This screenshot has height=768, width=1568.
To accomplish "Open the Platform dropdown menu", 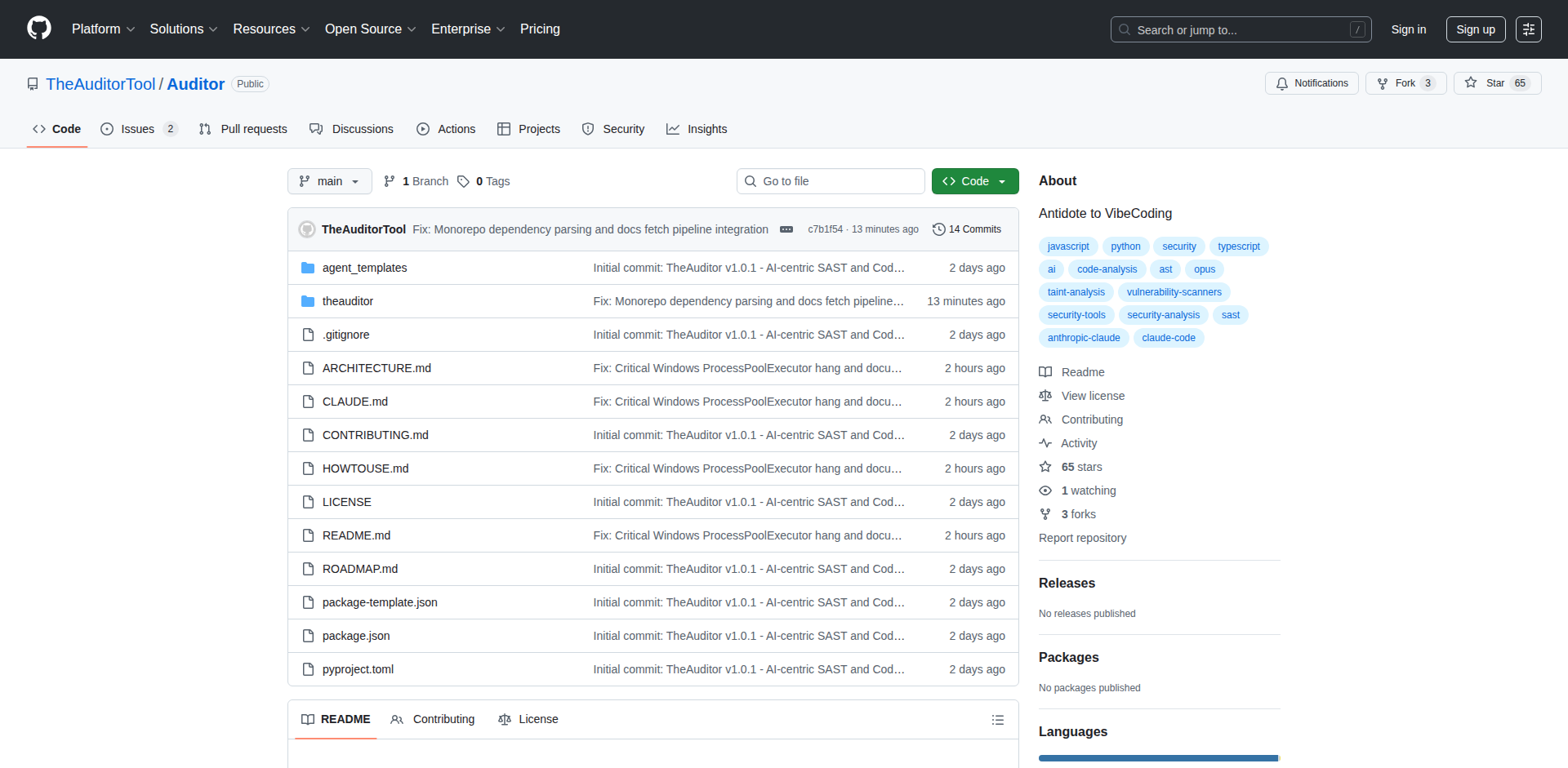I will (103, 29).
